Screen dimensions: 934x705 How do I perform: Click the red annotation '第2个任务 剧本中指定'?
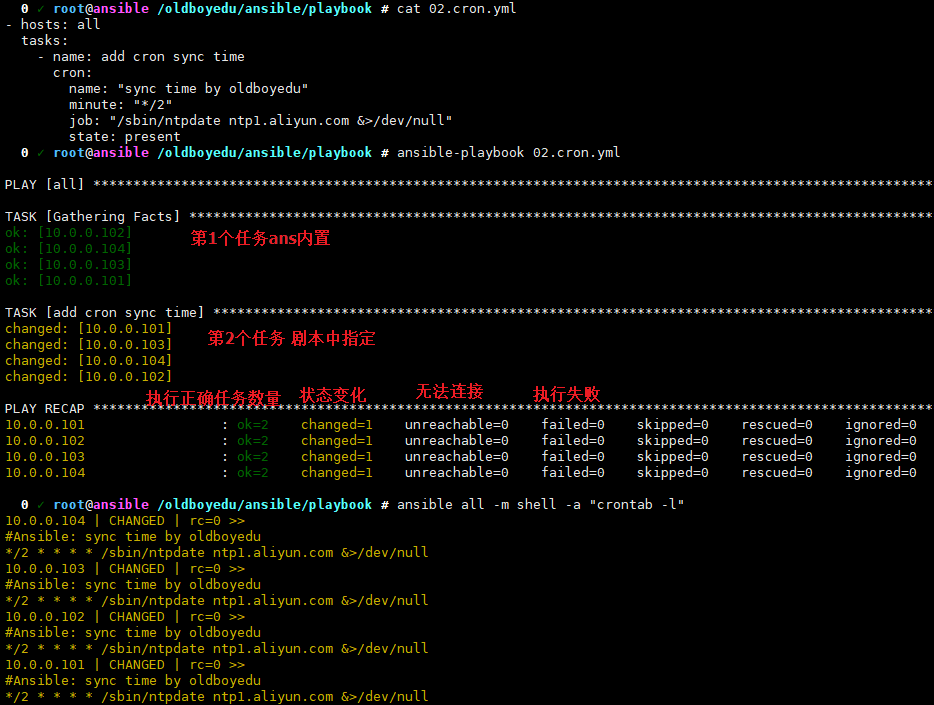(291, 338)
